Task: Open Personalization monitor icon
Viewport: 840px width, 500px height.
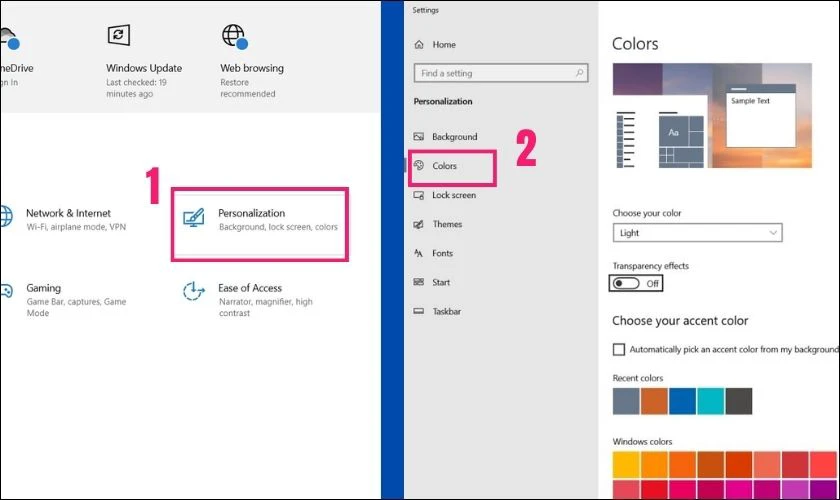Action: pos(194,218)
